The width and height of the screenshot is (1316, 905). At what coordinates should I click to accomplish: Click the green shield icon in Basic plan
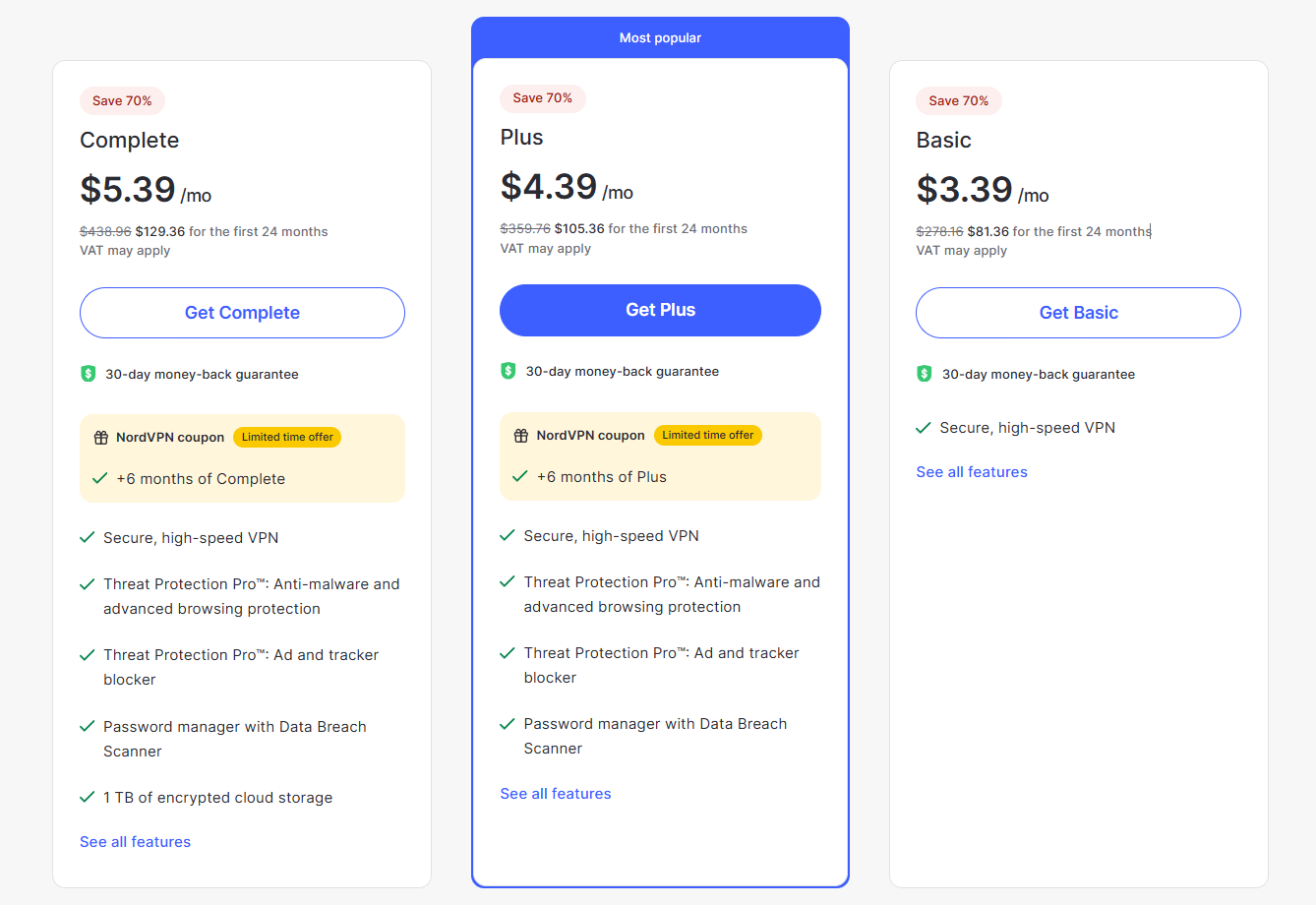(x=925, y=374)
